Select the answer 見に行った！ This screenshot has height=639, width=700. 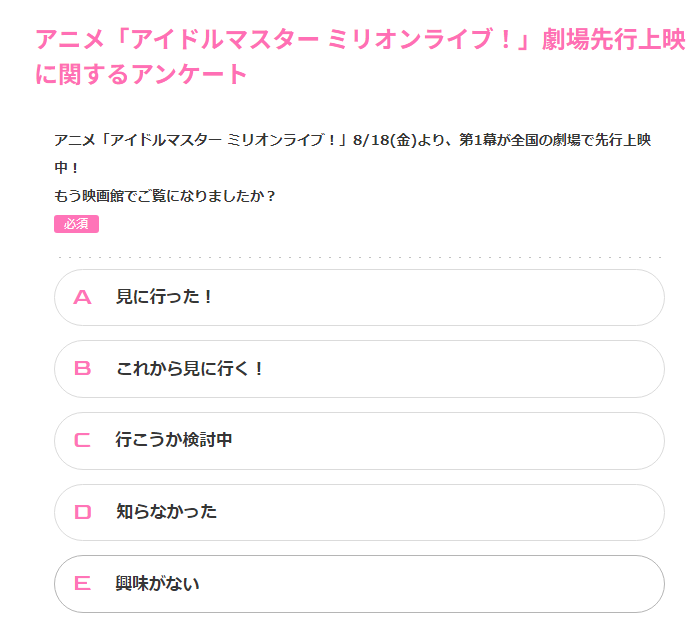(x=165, y=297)
